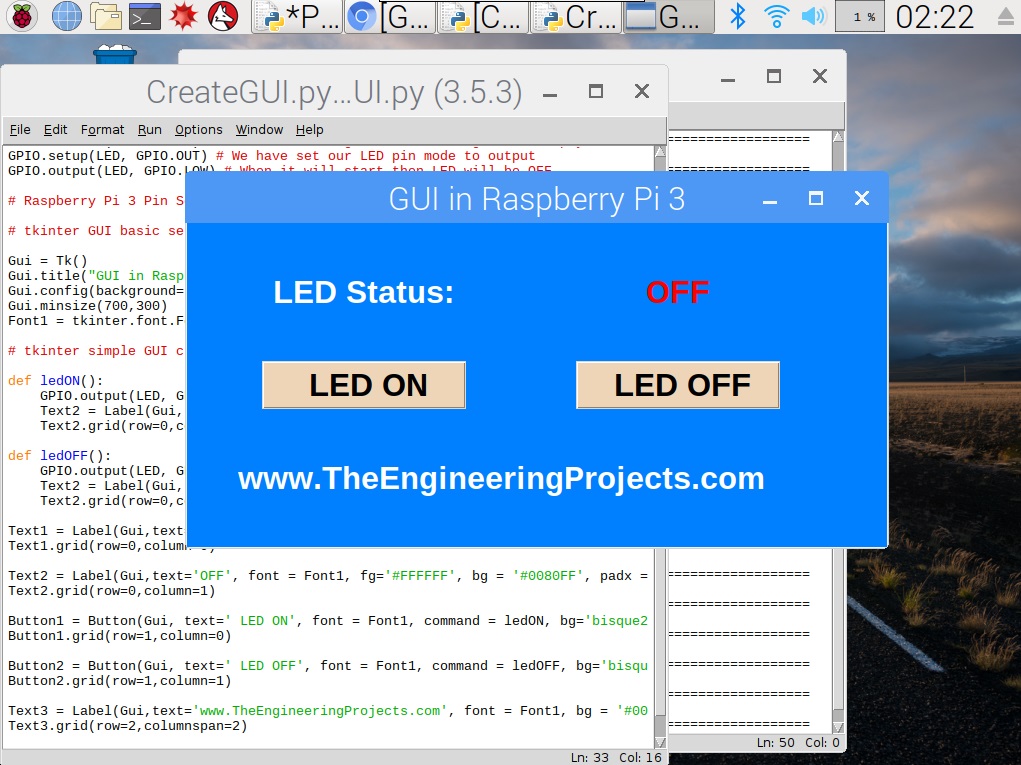The height and width of the screenshot is (765, 1021).
Task: Click the LED ON button
Action: (x=364, y=385)
